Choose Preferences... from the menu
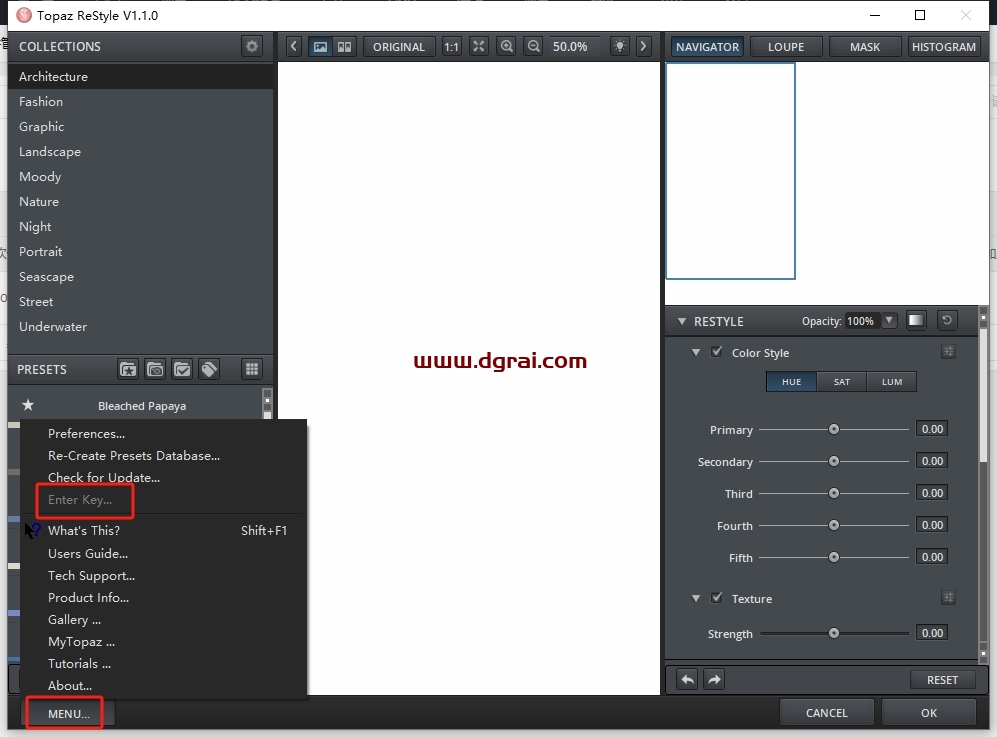This screenshot has width=997, height=737. (86, 434)
